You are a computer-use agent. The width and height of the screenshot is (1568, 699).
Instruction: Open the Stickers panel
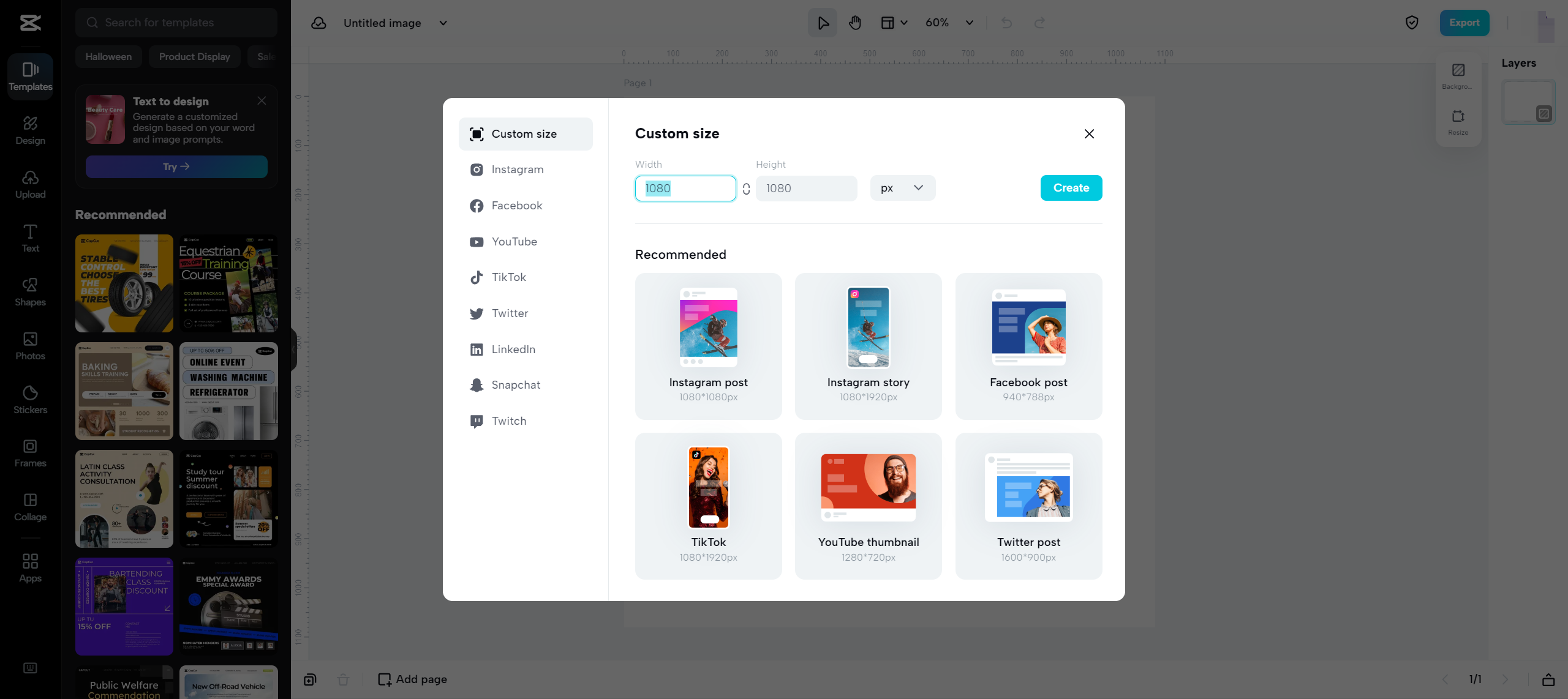[30, 400]
